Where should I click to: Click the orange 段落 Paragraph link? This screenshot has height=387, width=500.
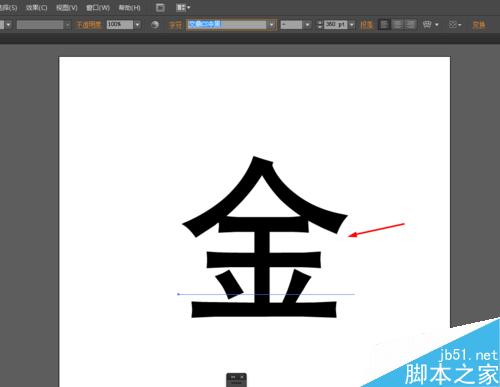pos(366,25)
